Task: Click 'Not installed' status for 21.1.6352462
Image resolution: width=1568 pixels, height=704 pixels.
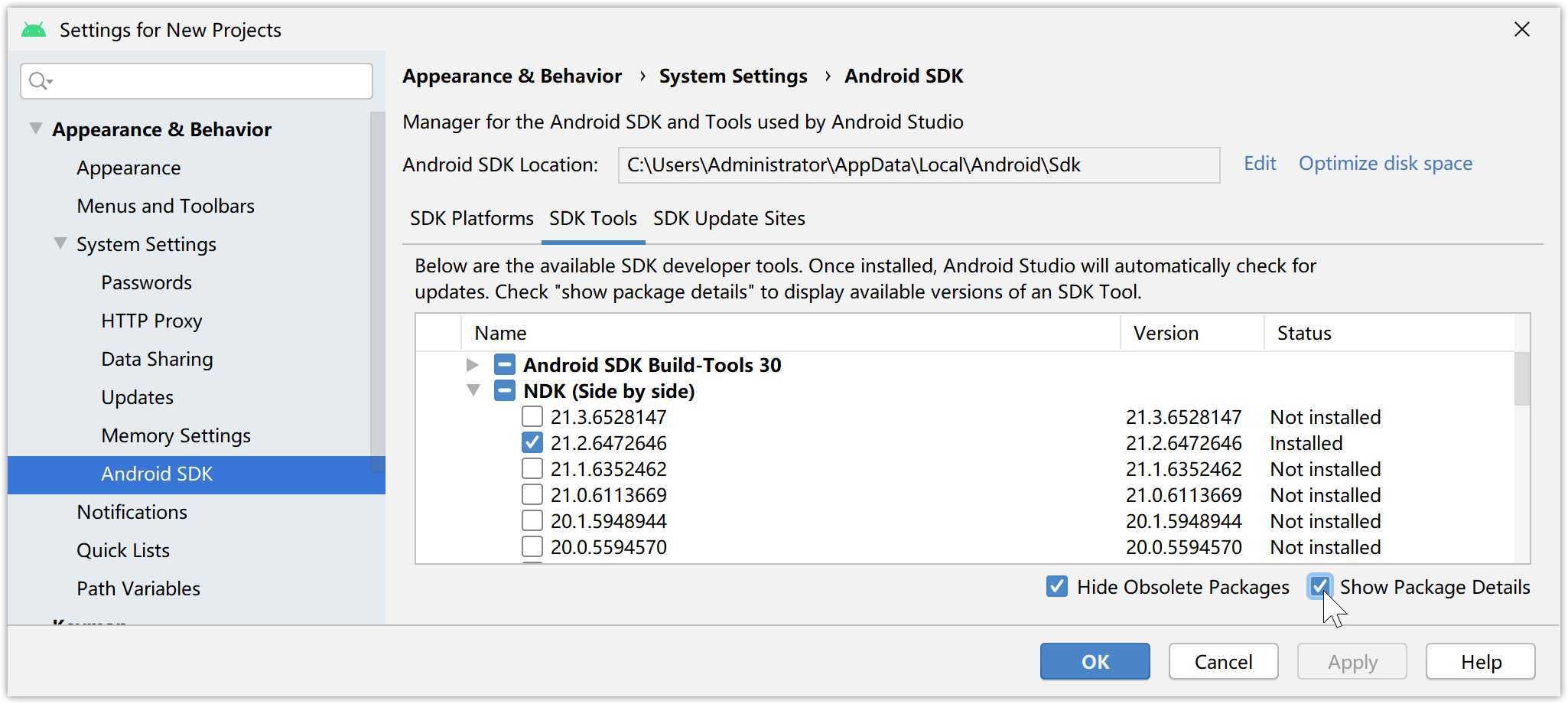Action: point(1325,469)
